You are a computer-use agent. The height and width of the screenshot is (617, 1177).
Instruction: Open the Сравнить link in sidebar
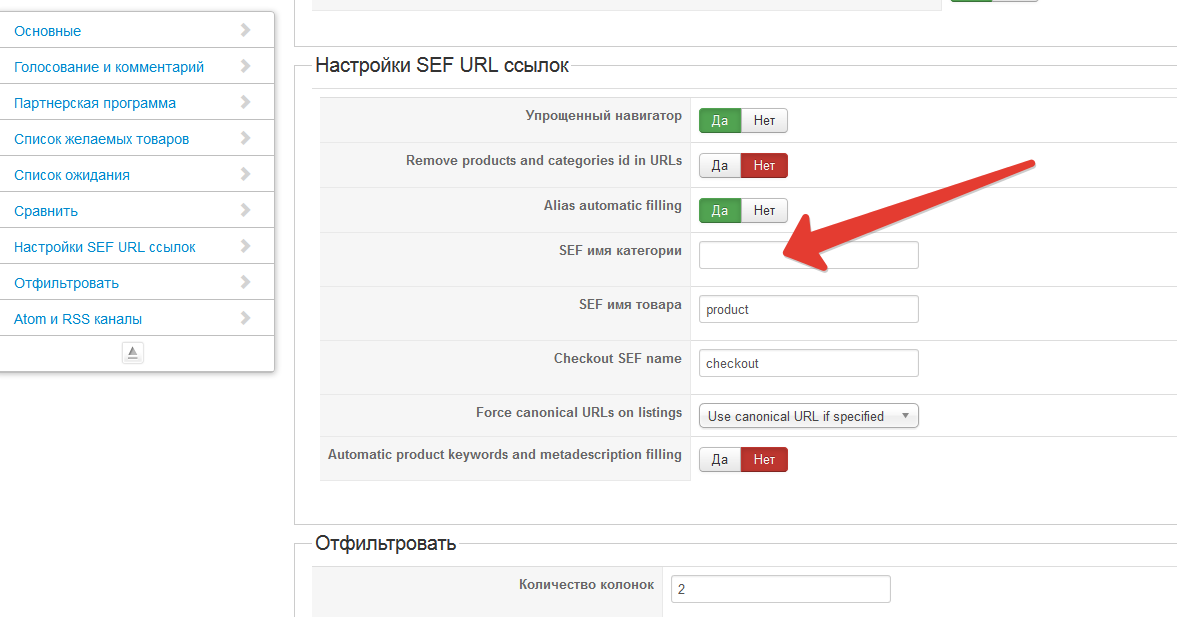[x=46, y=211]
